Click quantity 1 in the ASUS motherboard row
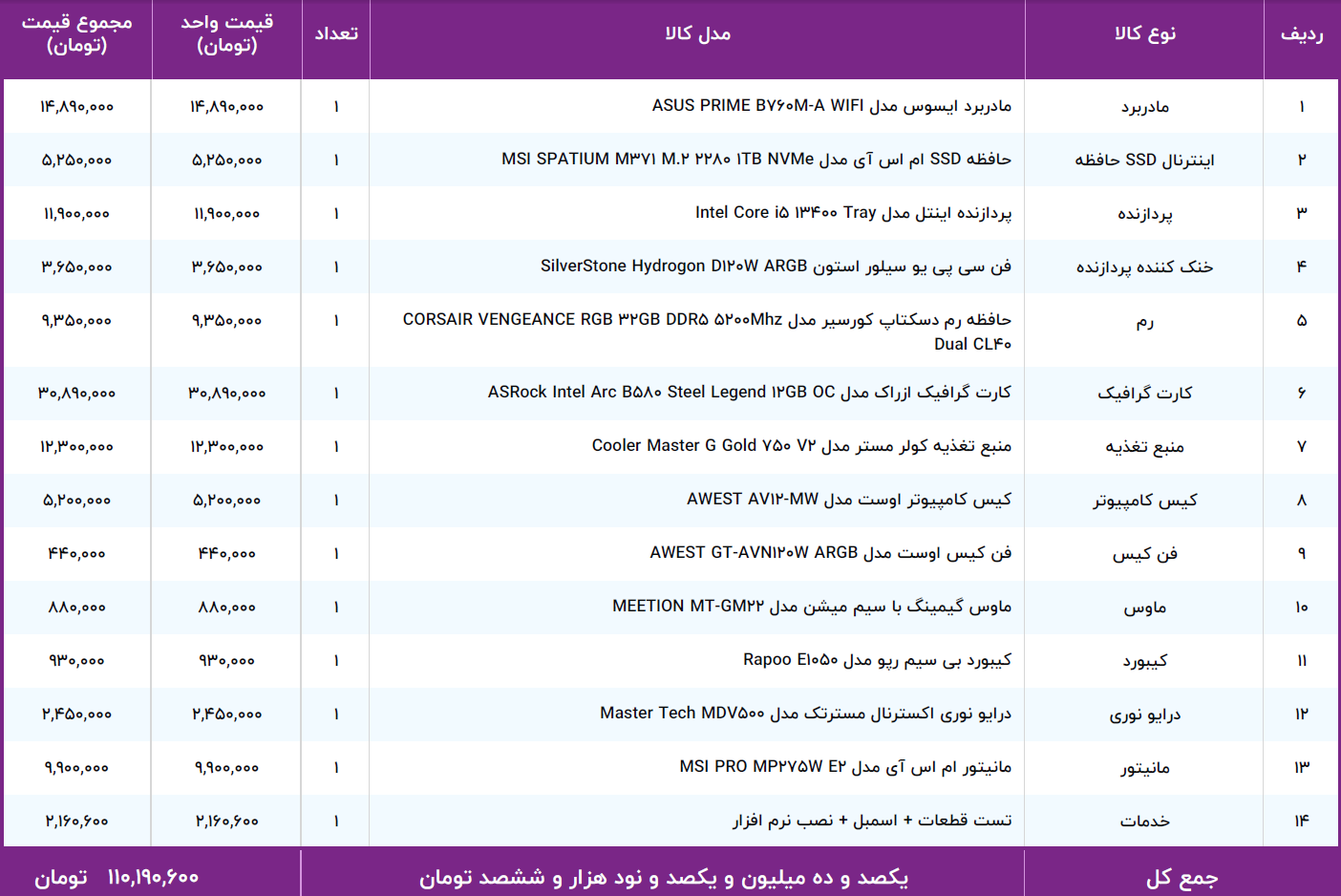The image size is (1341, 896). [336, 107]
